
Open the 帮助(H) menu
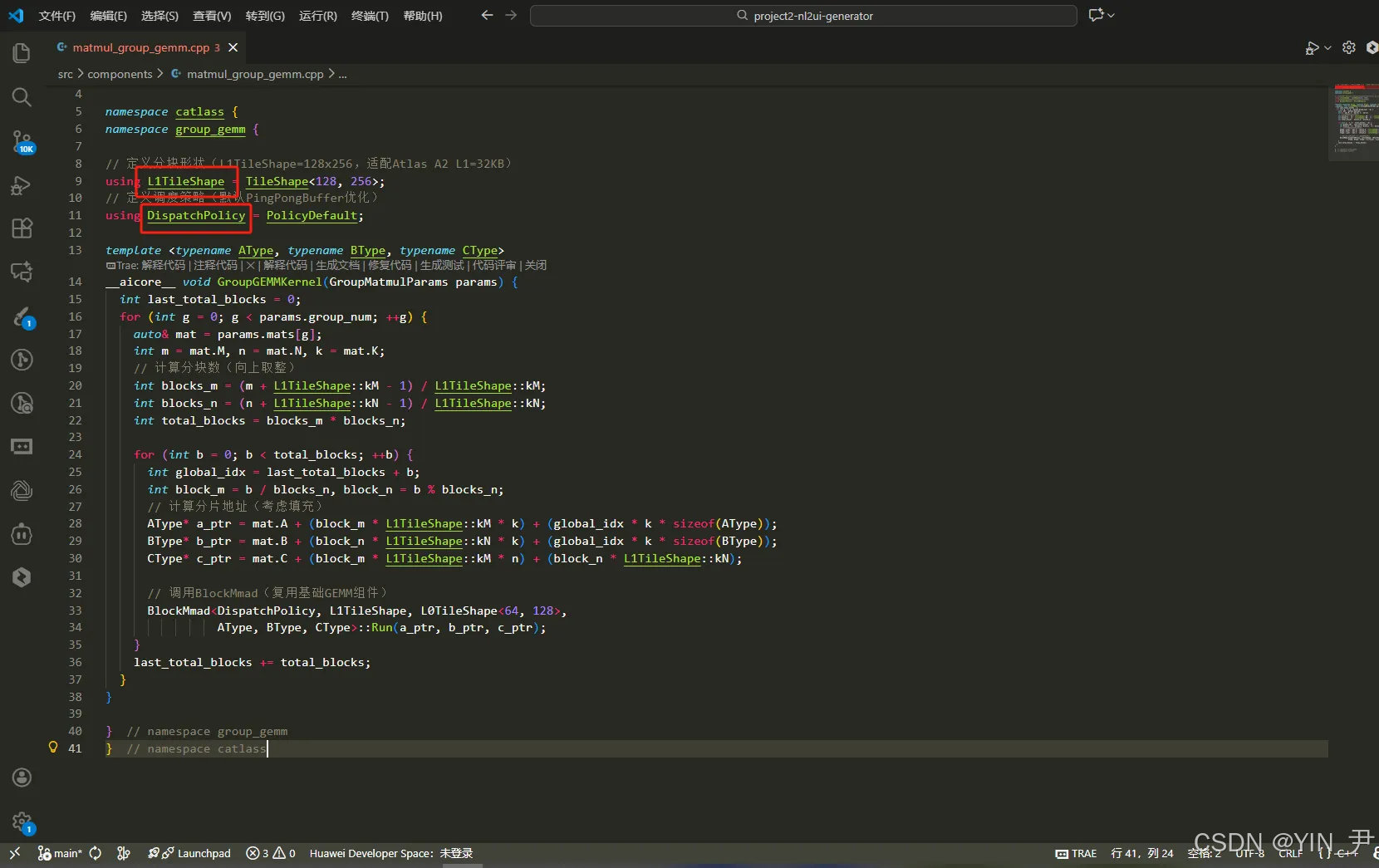click(x=423, y=16)
